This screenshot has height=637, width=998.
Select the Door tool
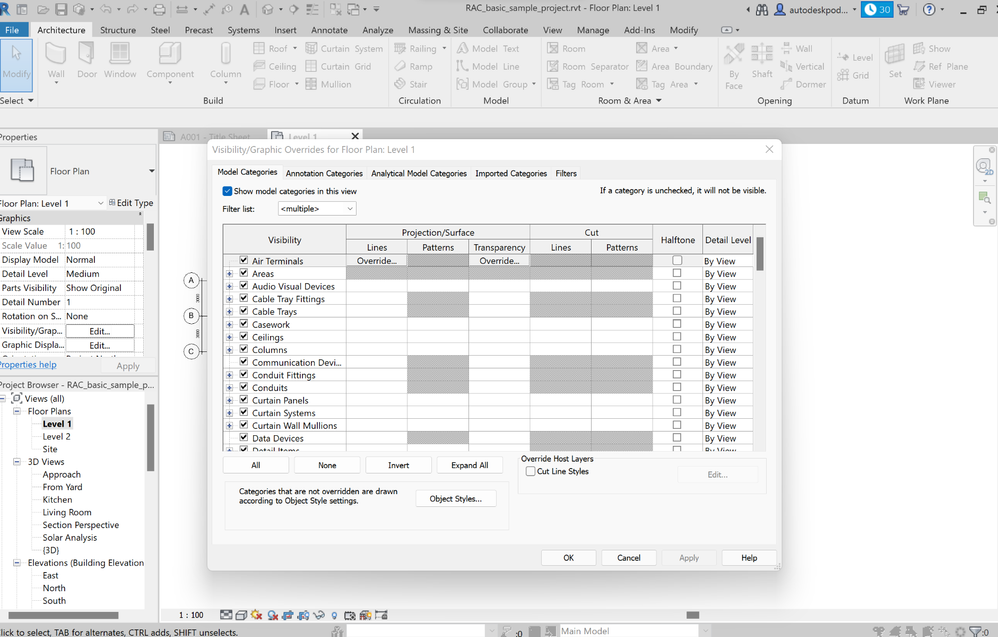pyautogui.click(x=87, y=61)
